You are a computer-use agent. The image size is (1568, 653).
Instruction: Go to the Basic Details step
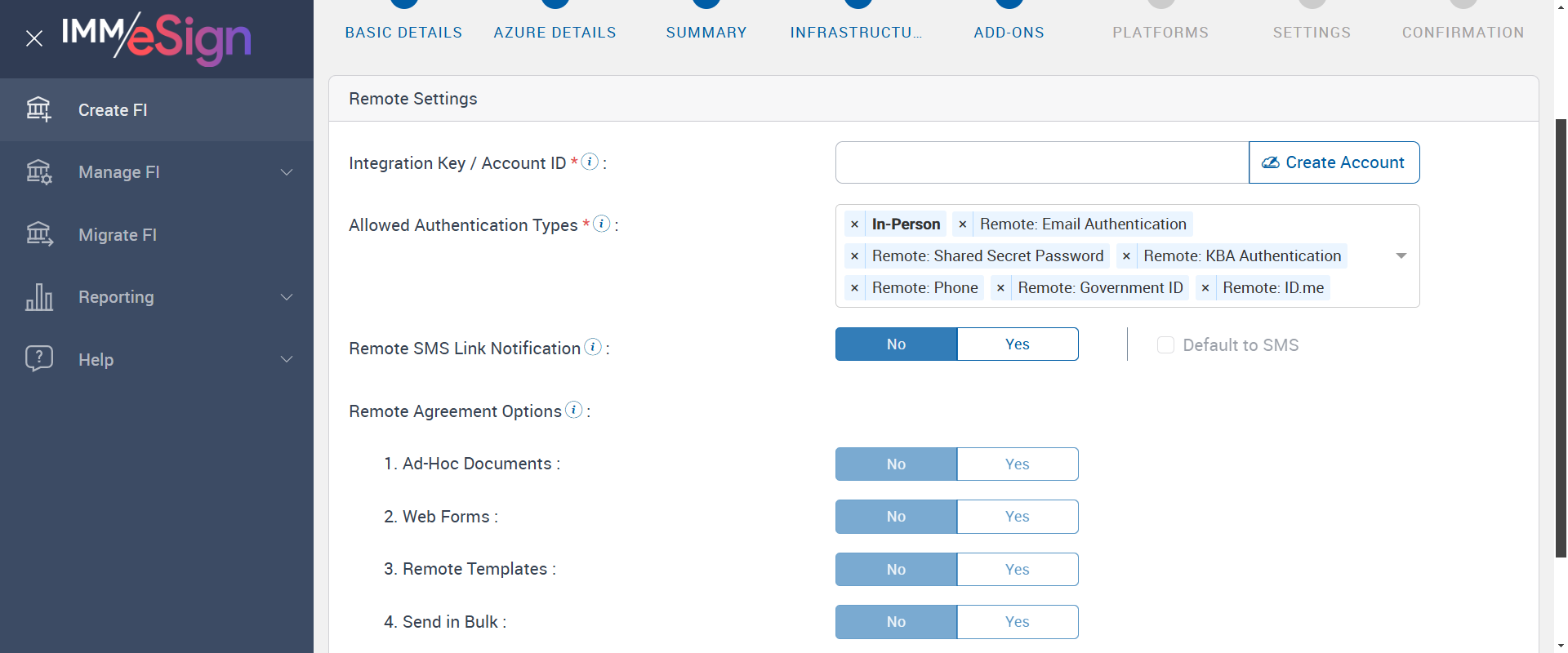tap(403, 32)
